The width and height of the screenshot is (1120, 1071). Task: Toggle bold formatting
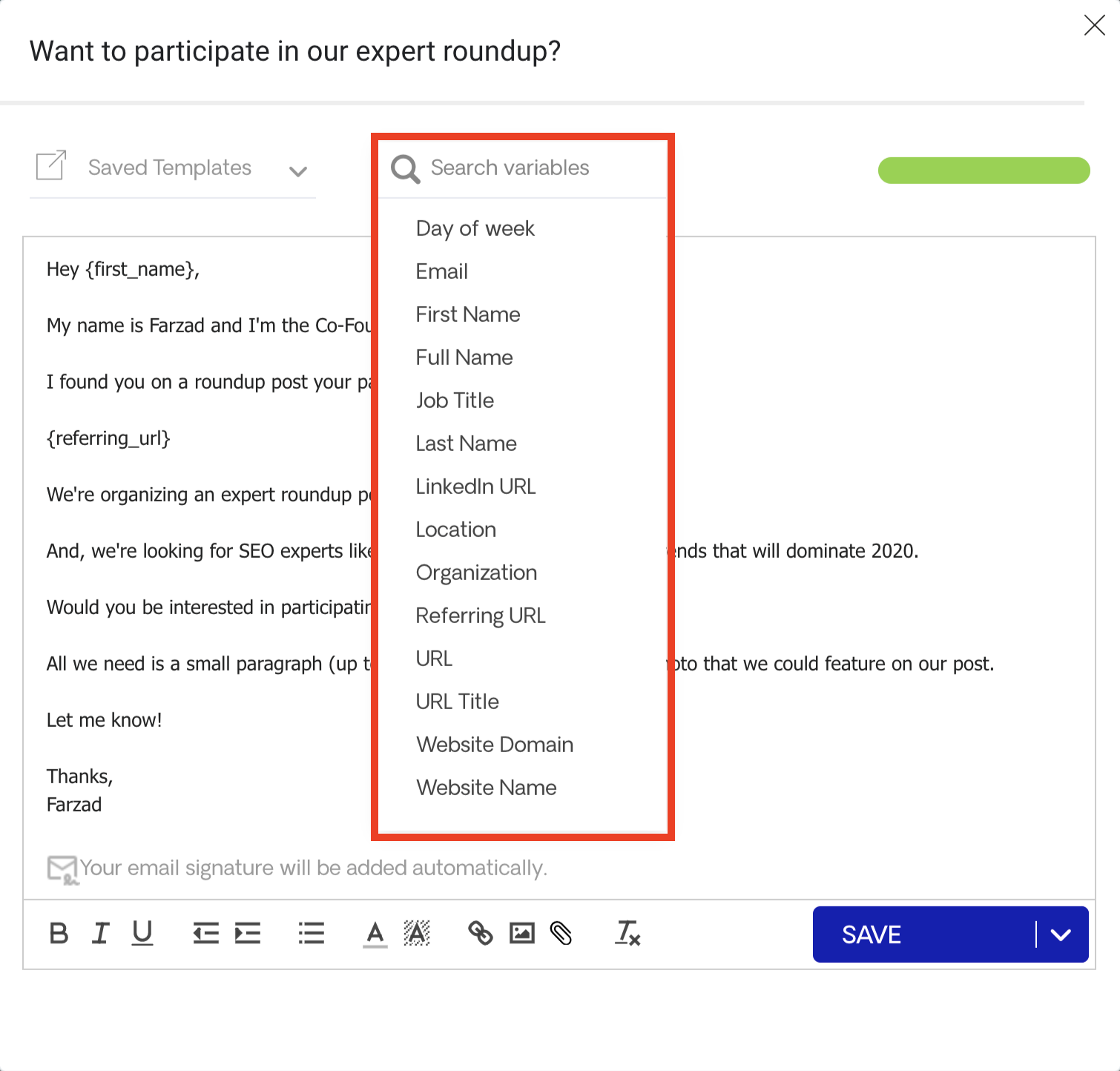click(x=59, y=933)
